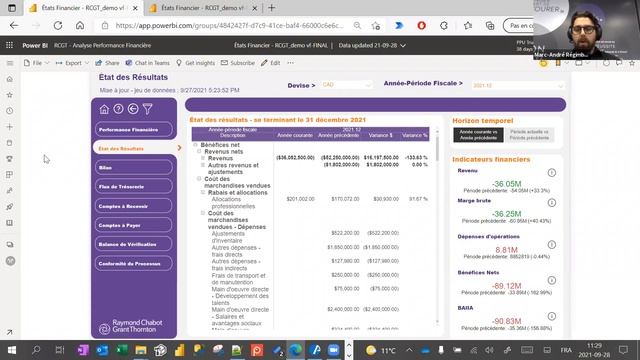The image size is (640, 360).
Task: Open Favorites star in Power BI sidebar
Action: pos(10,95)
